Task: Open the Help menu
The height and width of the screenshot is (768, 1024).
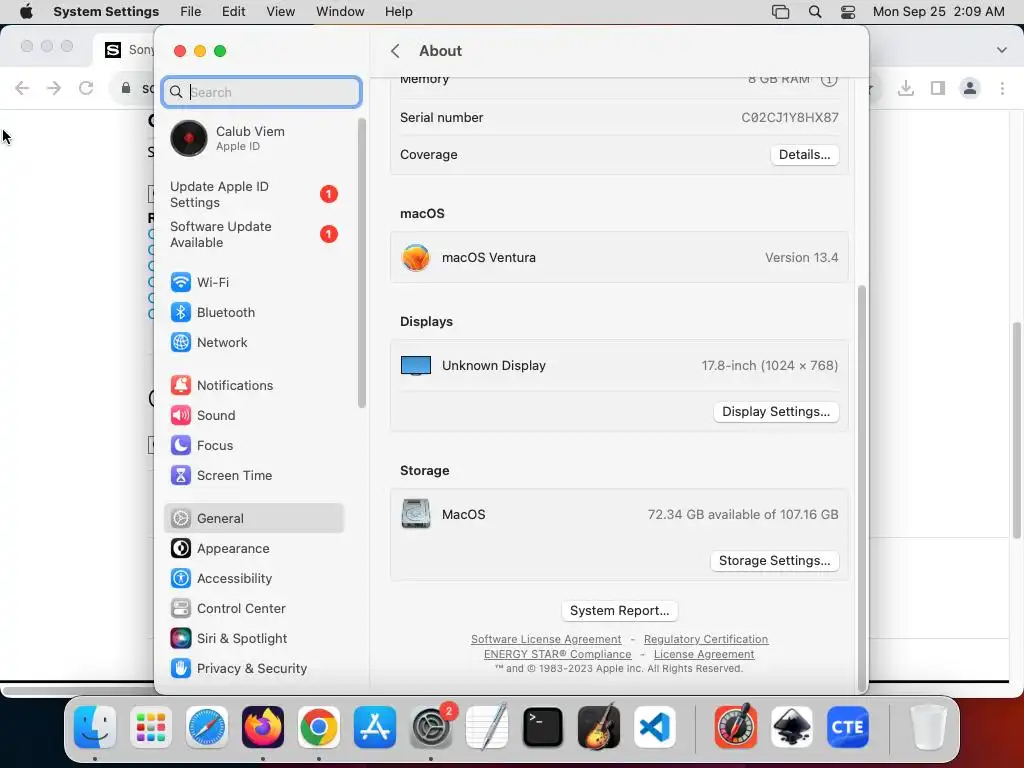Action: pyautogui.click(x=398, y=12)
